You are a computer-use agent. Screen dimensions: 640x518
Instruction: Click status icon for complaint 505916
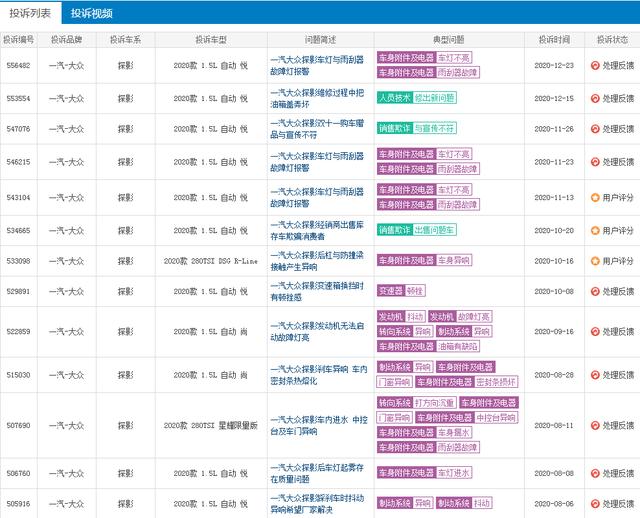point(595,504)
